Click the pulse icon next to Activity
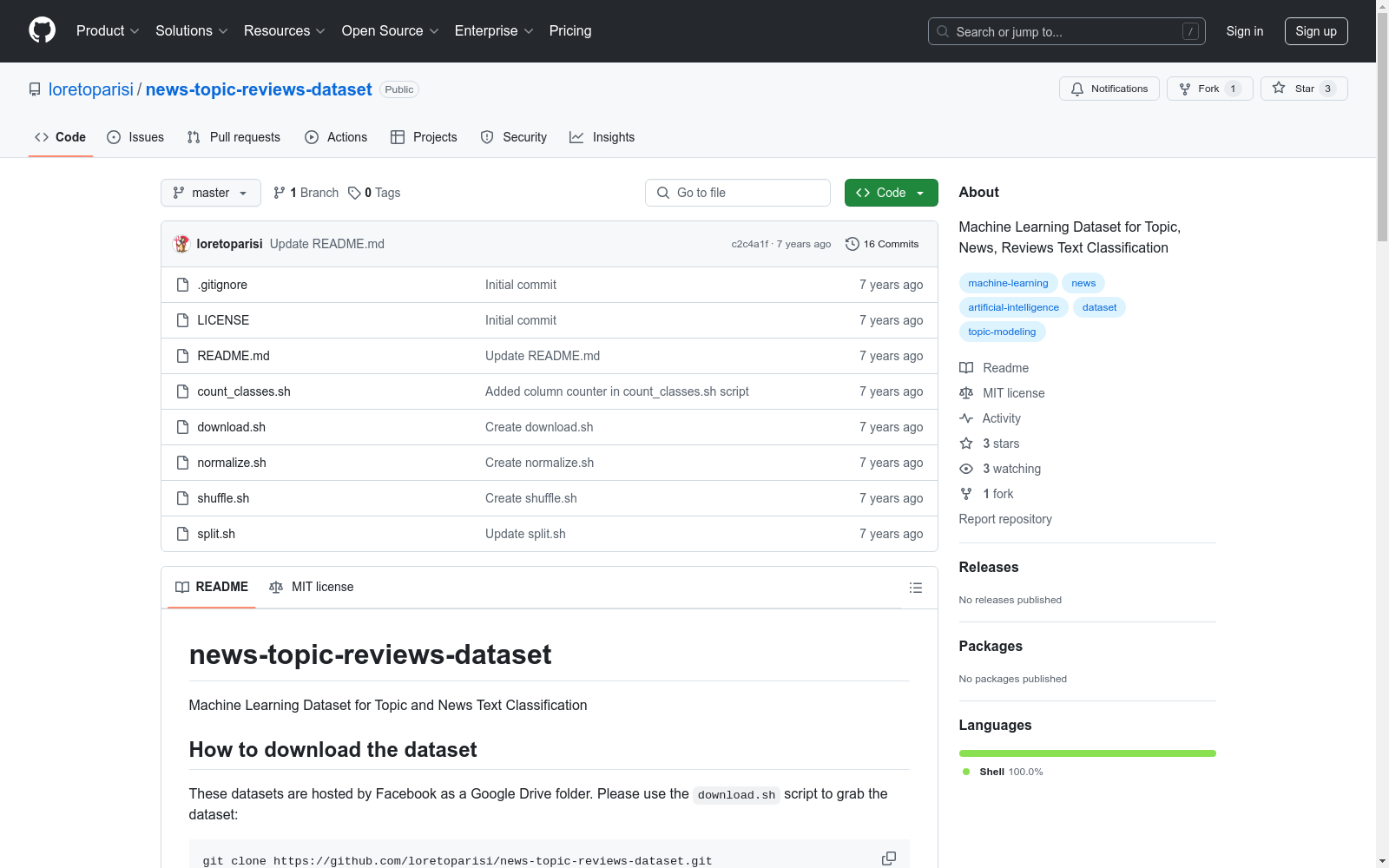Image resolution: width=1389 pixels, height=868 pixels. pyautogui.click(x=966, y=418)
